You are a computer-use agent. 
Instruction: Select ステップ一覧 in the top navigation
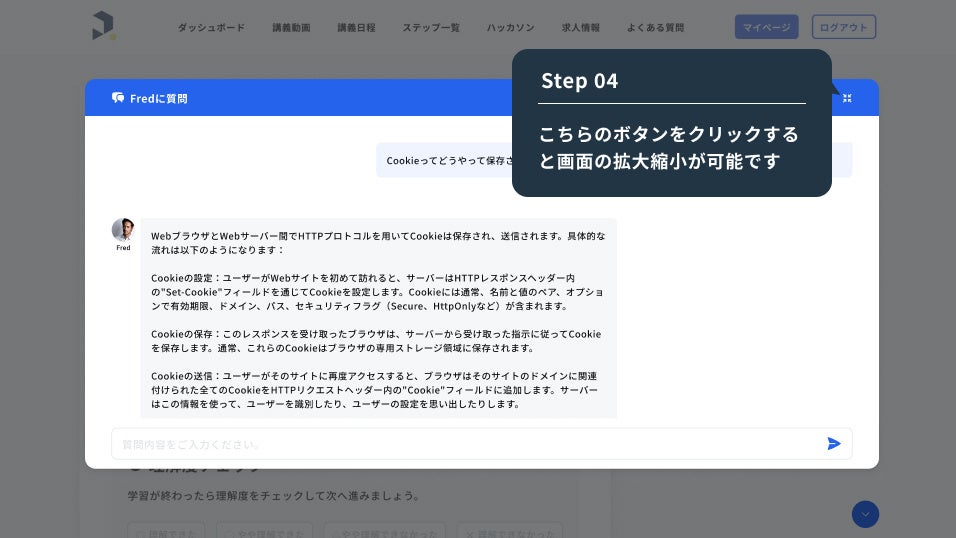(430, 27)
